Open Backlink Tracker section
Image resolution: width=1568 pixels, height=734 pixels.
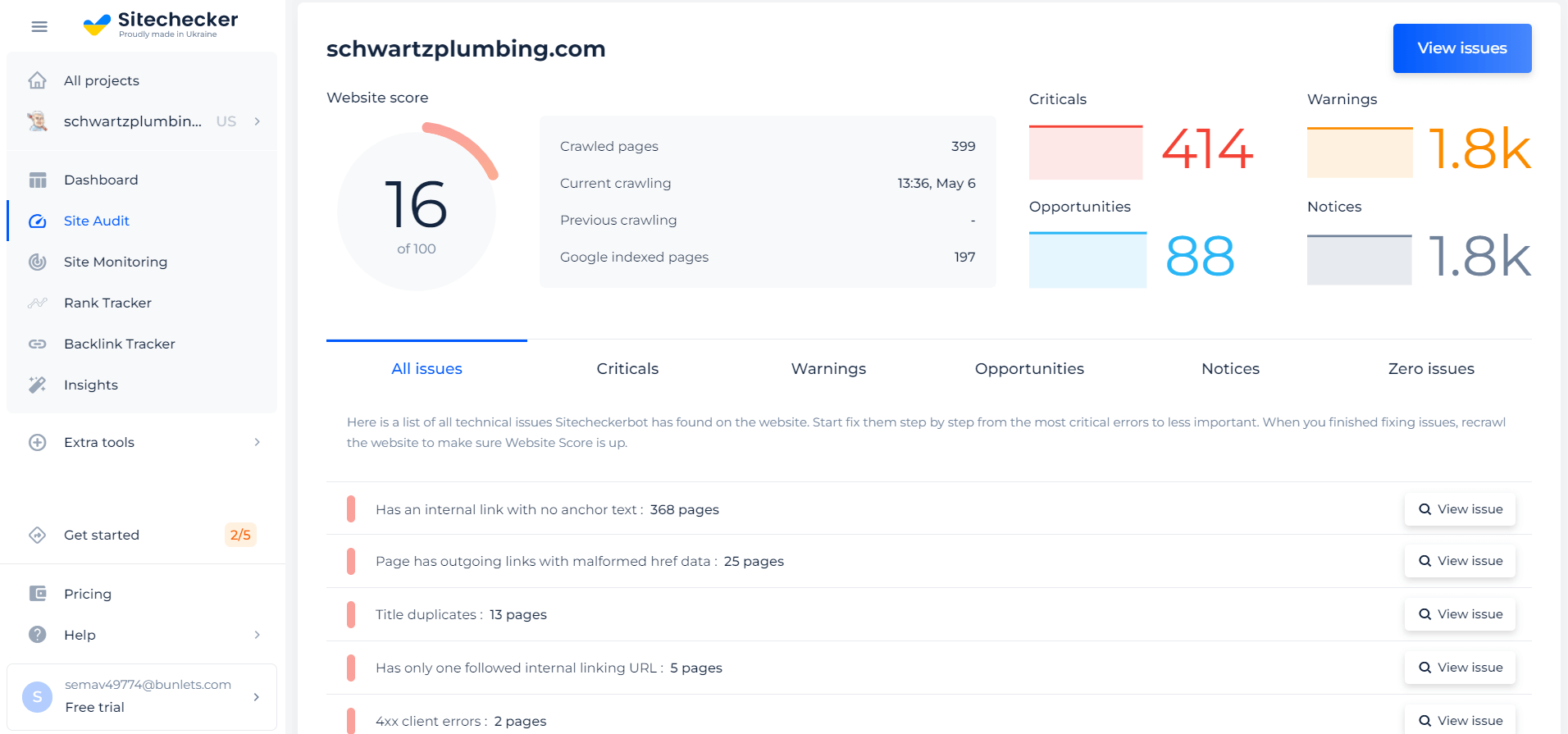coord(120,344)
